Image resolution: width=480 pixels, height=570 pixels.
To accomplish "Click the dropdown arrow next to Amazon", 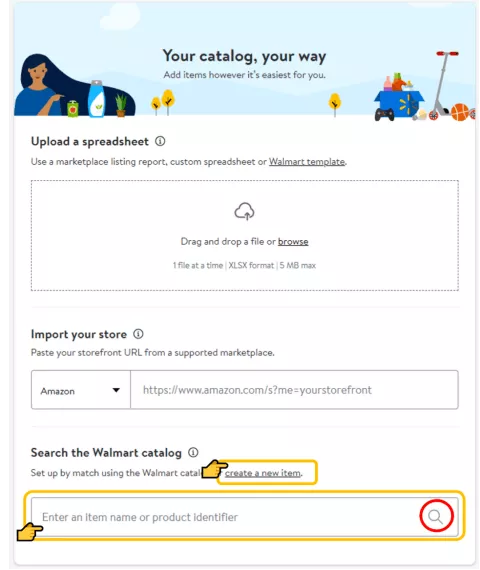I will click(x=116, y=390).
